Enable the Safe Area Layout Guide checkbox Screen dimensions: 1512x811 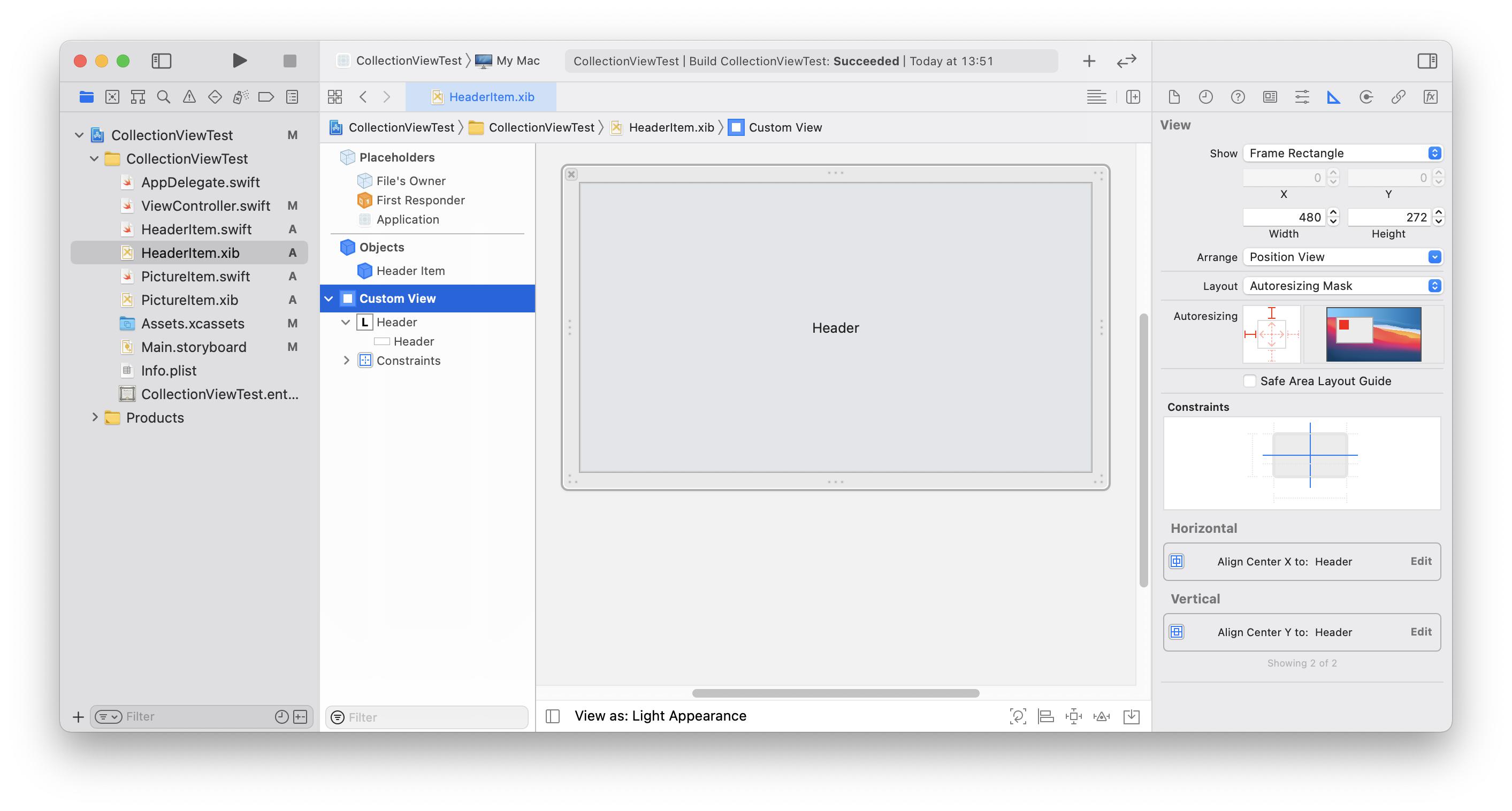coord(1250,381)
